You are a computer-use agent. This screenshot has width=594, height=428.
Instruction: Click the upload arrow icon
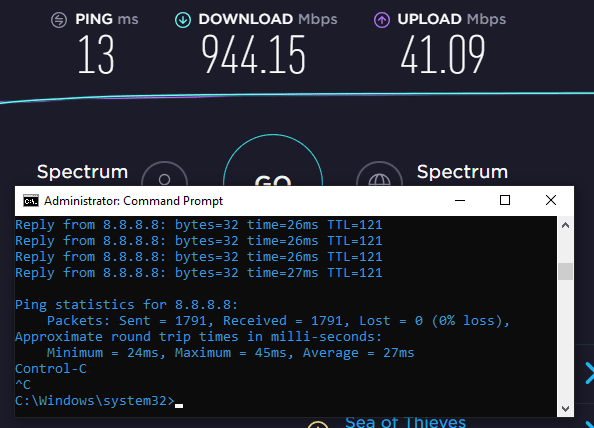tap(381, 20)
